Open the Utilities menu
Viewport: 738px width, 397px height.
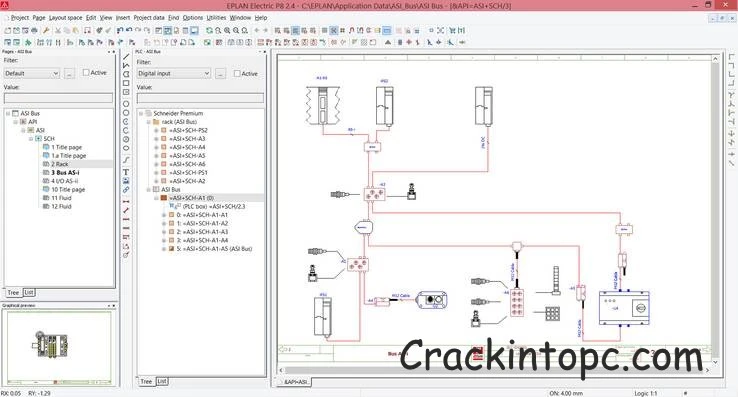pos(217,18)
